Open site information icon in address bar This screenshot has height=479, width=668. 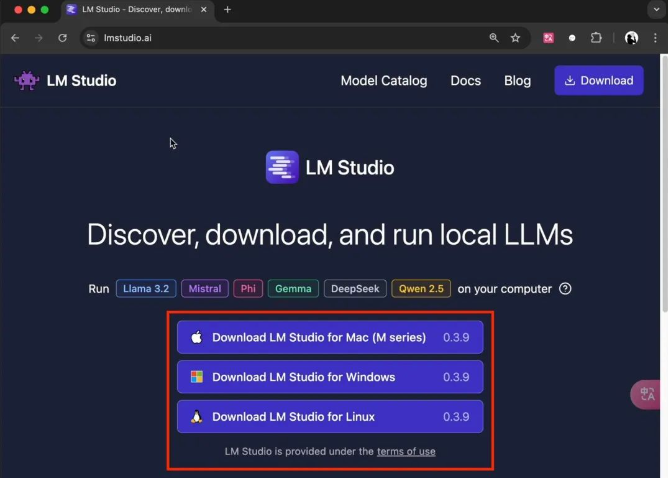coord(91,38)
